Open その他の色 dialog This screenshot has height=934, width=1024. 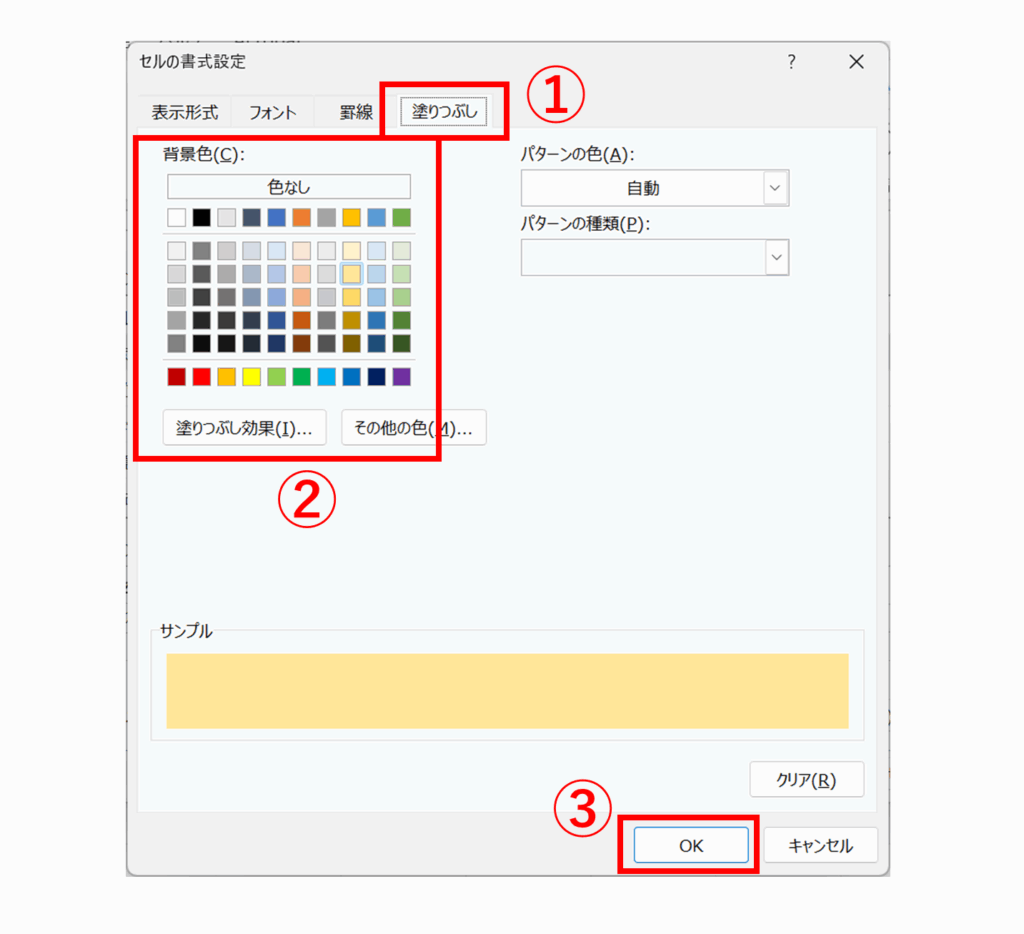click(413, 428)
